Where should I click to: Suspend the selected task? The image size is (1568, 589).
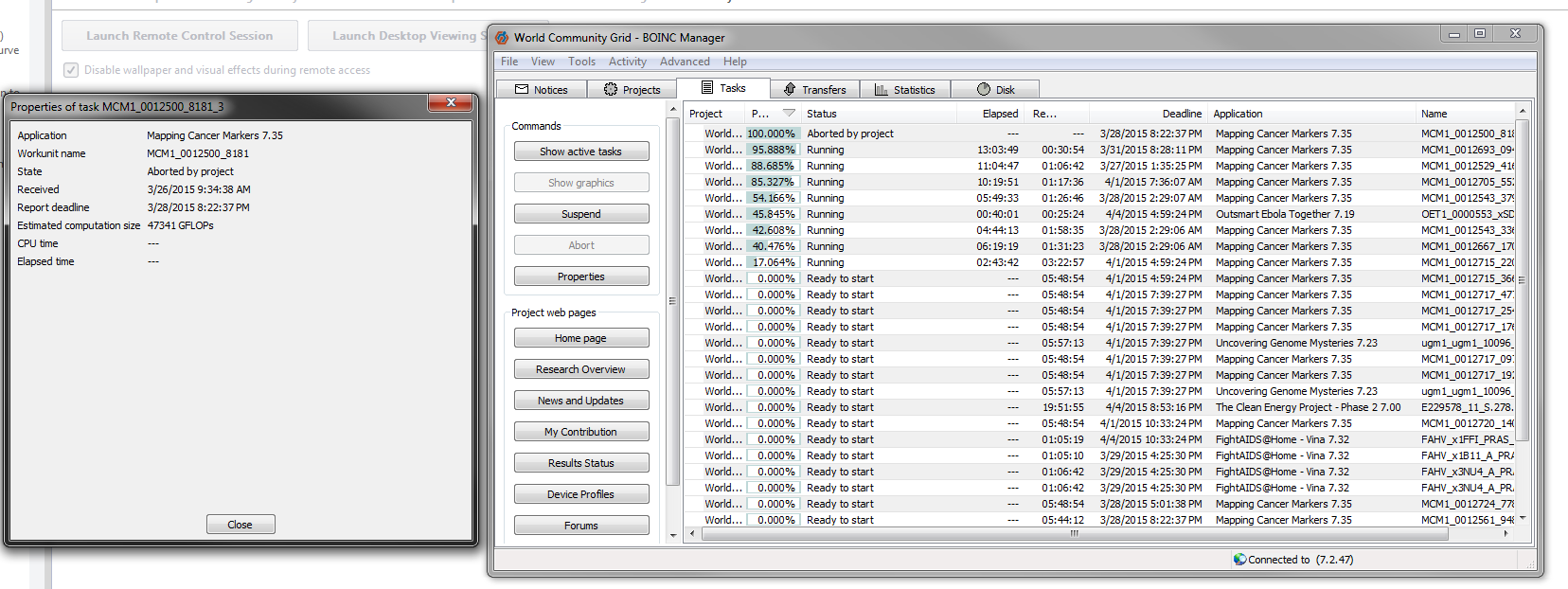pyautogui.click(x=581, y=214)
